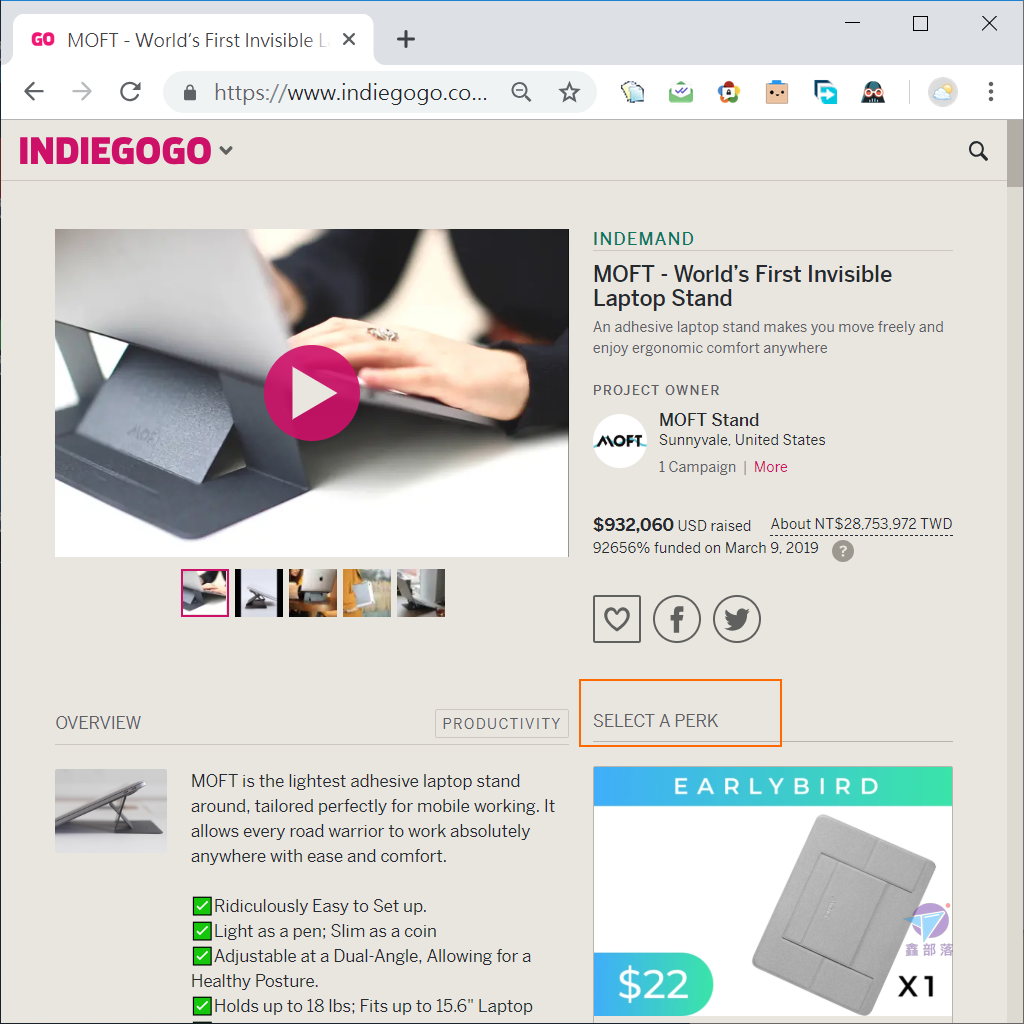Screen dimensions: 1024x1024
Task: Open the NT$ TWD currency conversion dropdown
Action: [861, 524]
